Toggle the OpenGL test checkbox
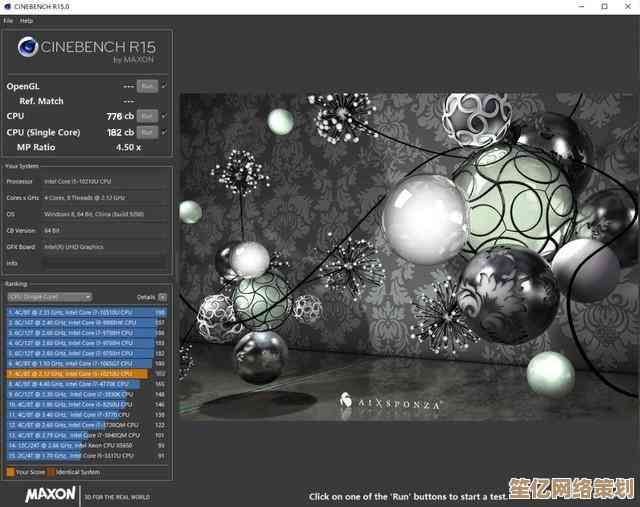Screen dimensions: 640x507 click(x=164, y=86)
